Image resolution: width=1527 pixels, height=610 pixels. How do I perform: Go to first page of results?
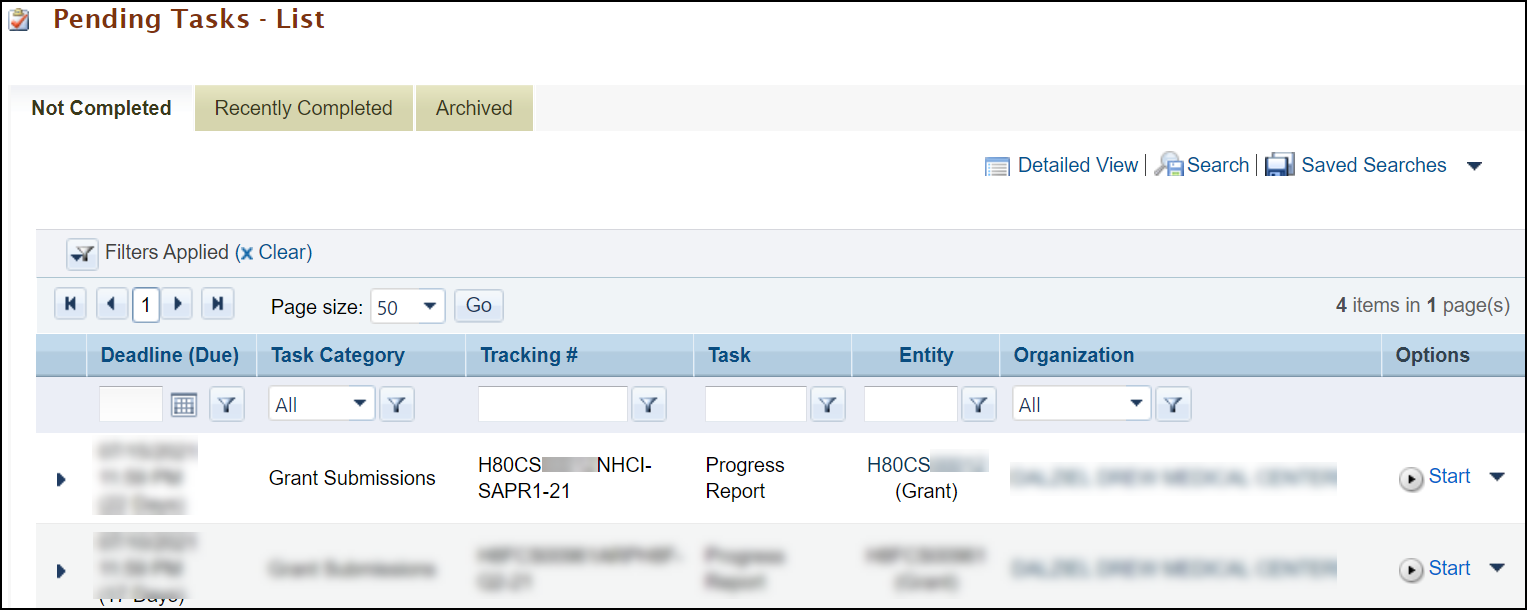70,304
